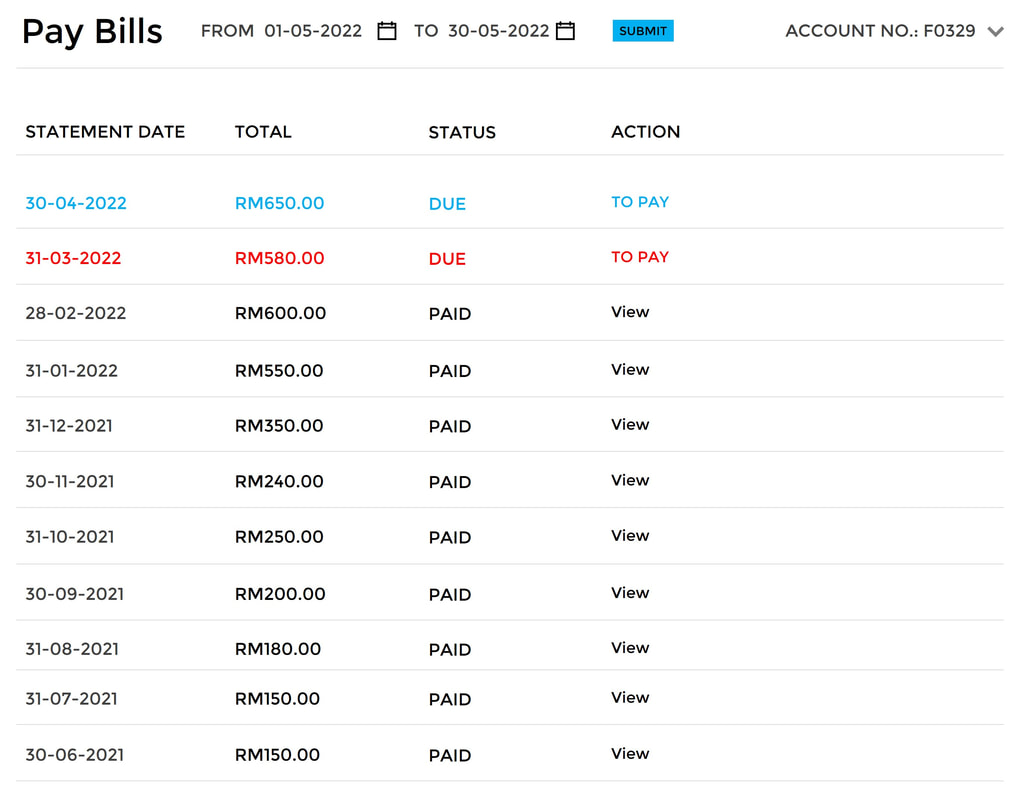Click TO PAY for the 30-04-2022 statement
1020x800 pixels.
(640, 202)
